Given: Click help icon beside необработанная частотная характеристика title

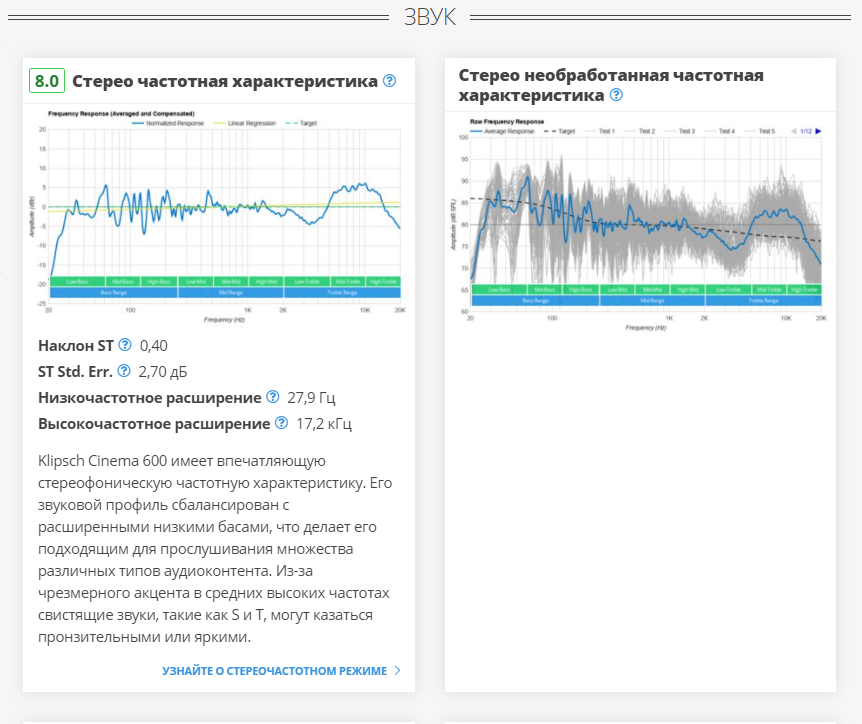Looking at the screenshot, I should (616, 95).
